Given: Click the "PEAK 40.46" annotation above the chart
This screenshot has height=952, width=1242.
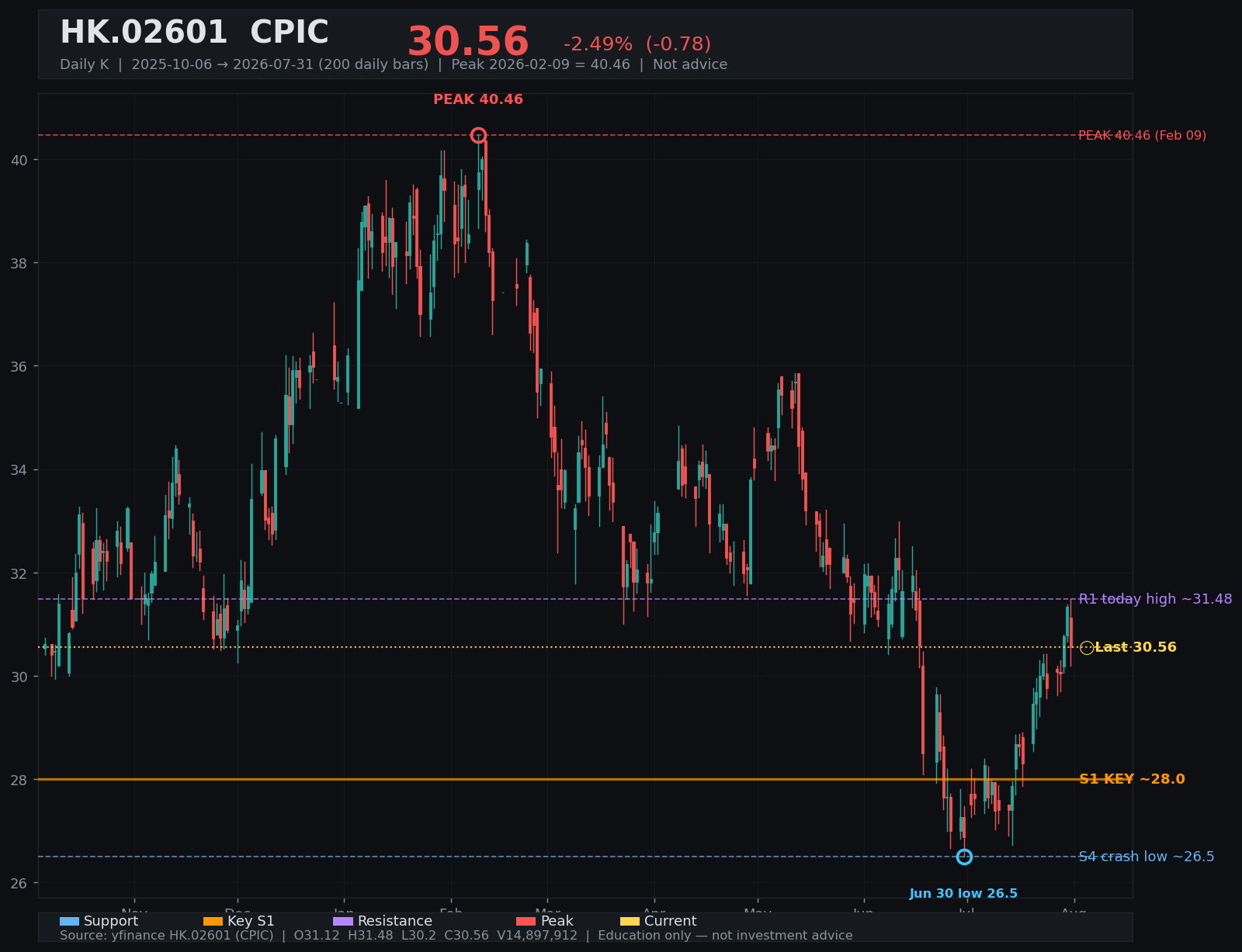Looking at the screenshot, I should pyautogui.click(x=478, y=99).
